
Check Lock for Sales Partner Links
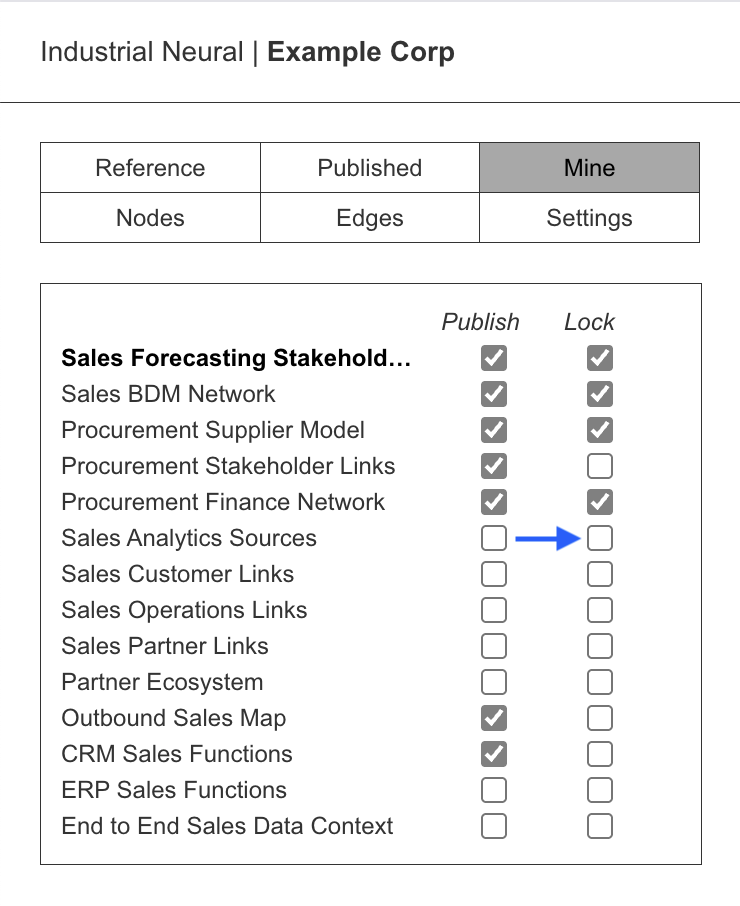click(600, 646)
